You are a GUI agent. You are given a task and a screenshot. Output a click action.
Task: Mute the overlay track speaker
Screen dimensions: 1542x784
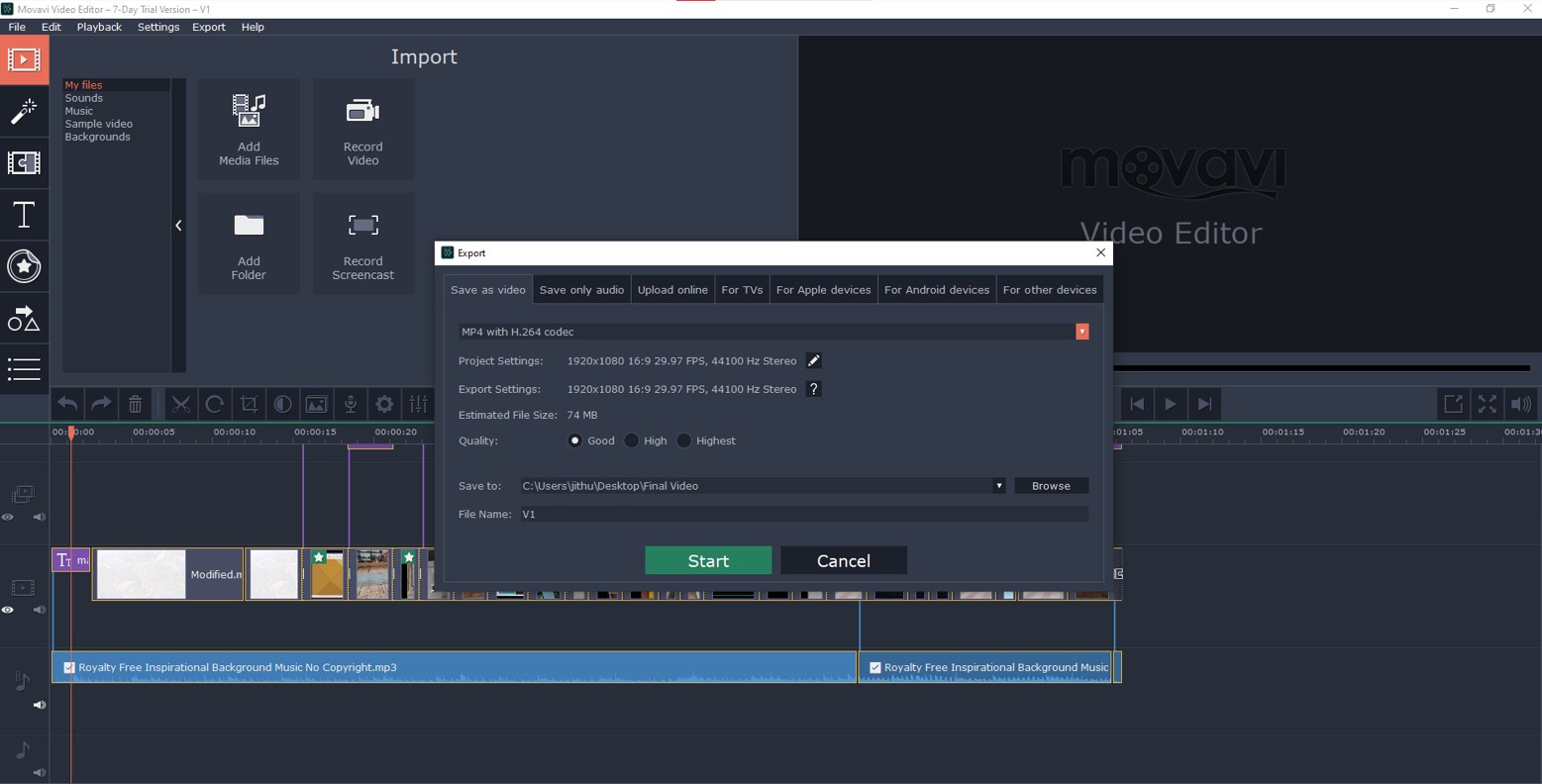(x=40, y=517)
